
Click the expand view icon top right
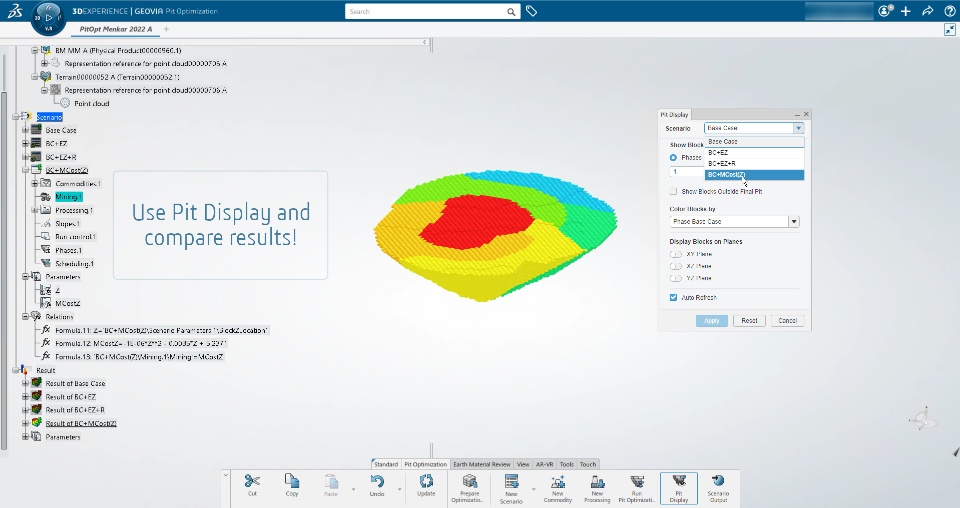point(950,29)
